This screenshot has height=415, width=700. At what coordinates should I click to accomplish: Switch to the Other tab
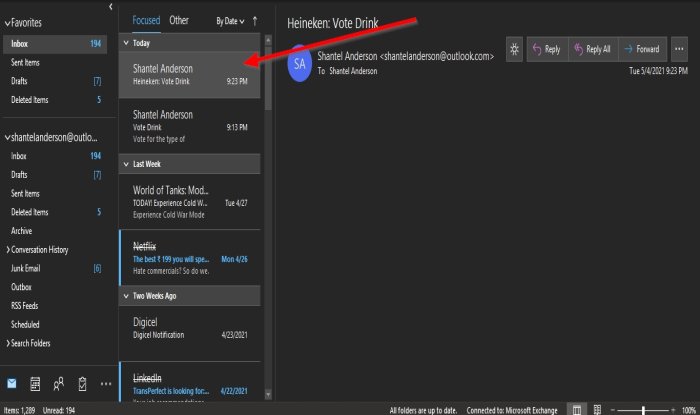pos(179,21)
